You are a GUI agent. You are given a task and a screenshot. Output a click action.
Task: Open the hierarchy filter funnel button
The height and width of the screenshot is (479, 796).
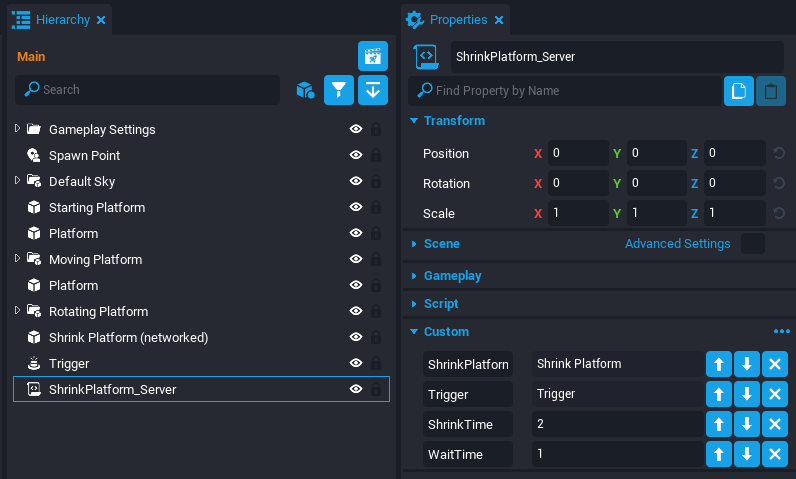(x=339, y=90)
